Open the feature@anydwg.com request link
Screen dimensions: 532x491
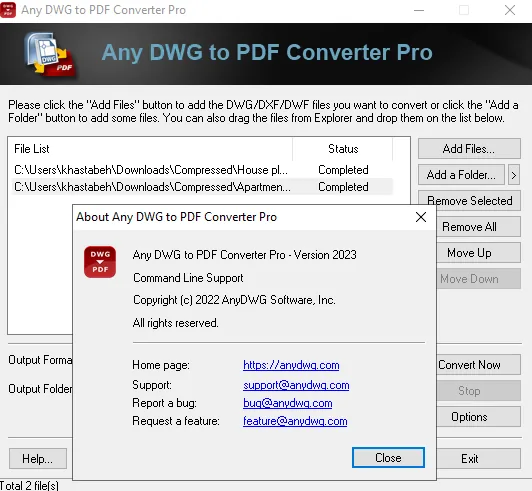pos(295,421)
